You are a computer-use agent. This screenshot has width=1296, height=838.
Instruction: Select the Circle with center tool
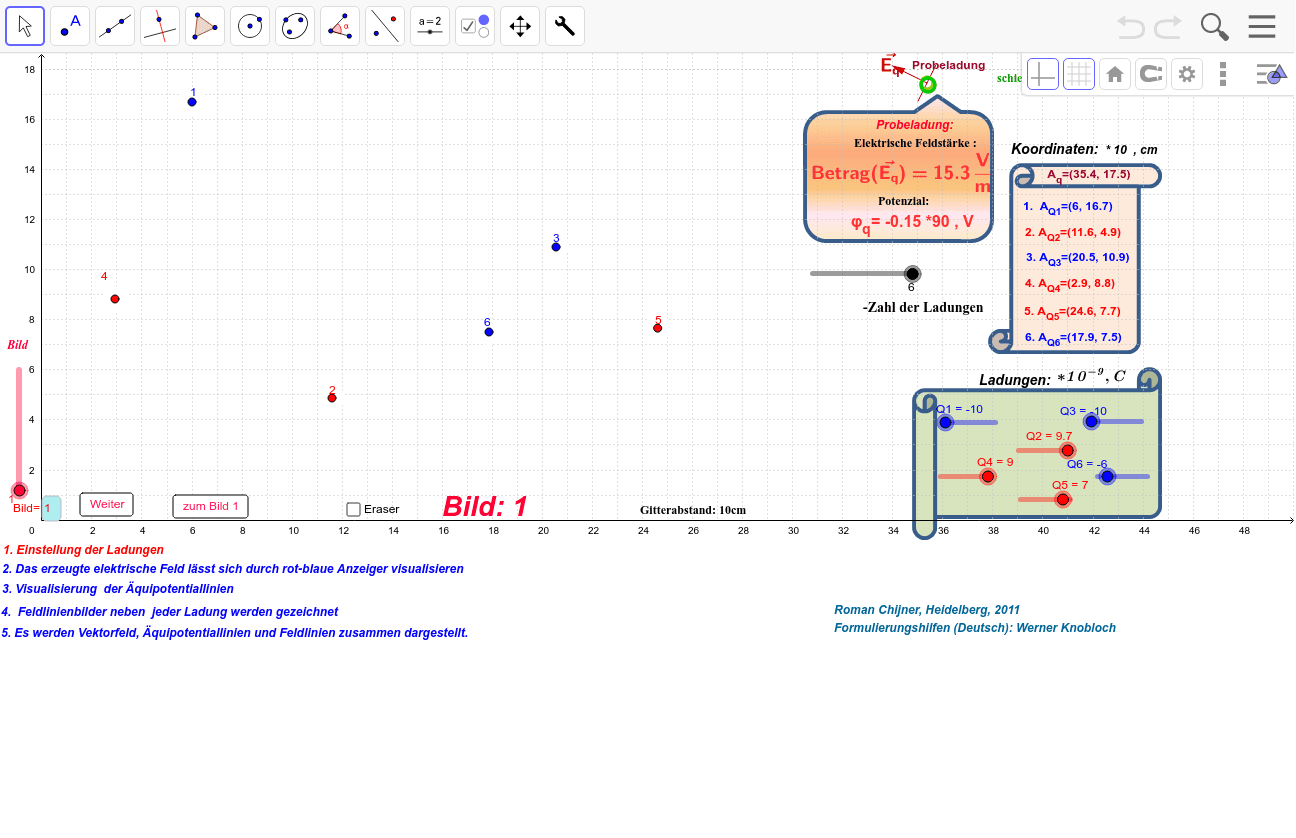click(x=250, y=26)
